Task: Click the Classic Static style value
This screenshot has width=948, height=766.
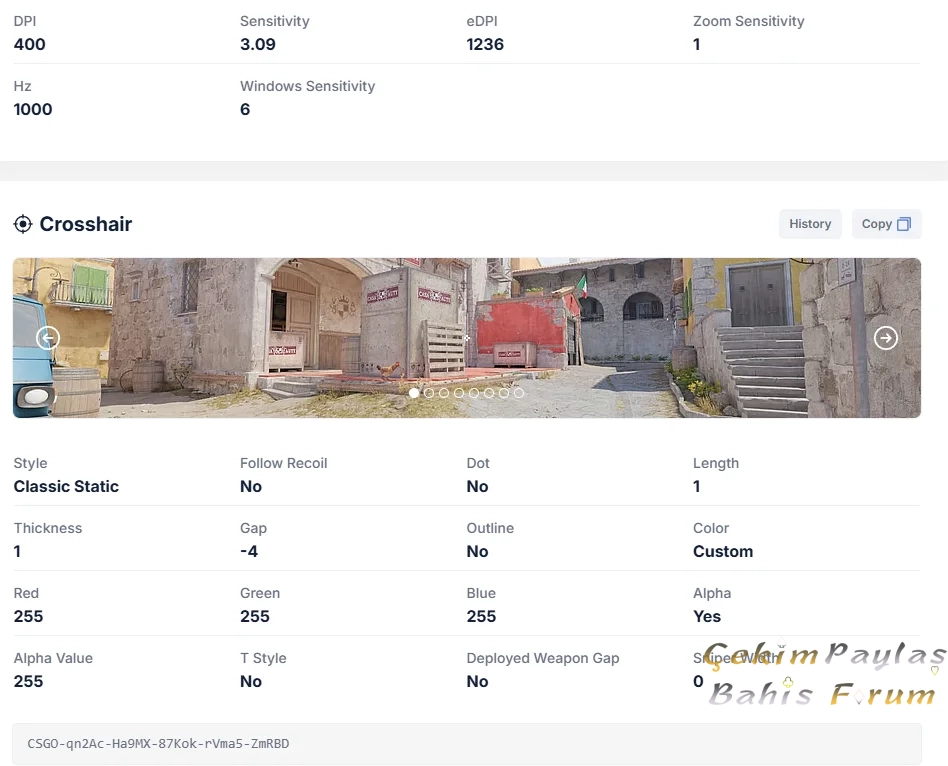Action: [66, 487]
